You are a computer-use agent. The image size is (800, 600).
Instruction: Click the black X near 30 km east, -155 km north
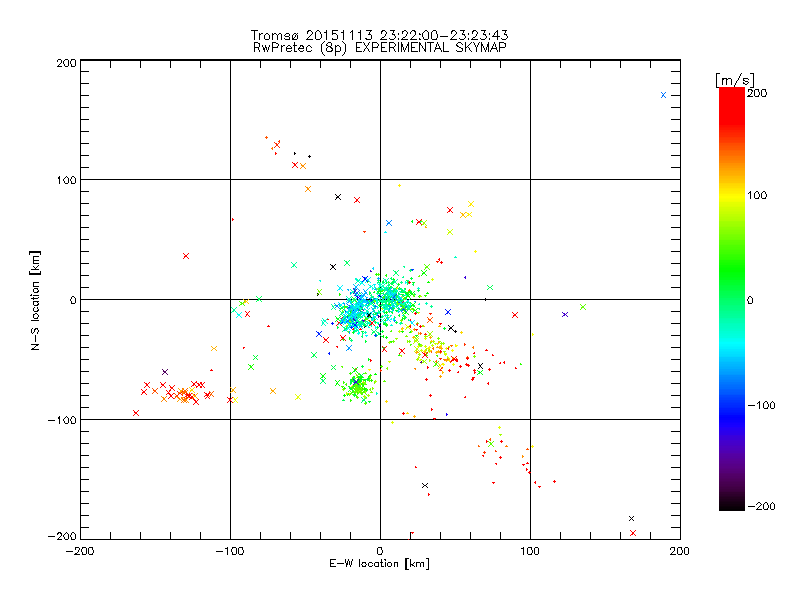(x=425, y=485)
